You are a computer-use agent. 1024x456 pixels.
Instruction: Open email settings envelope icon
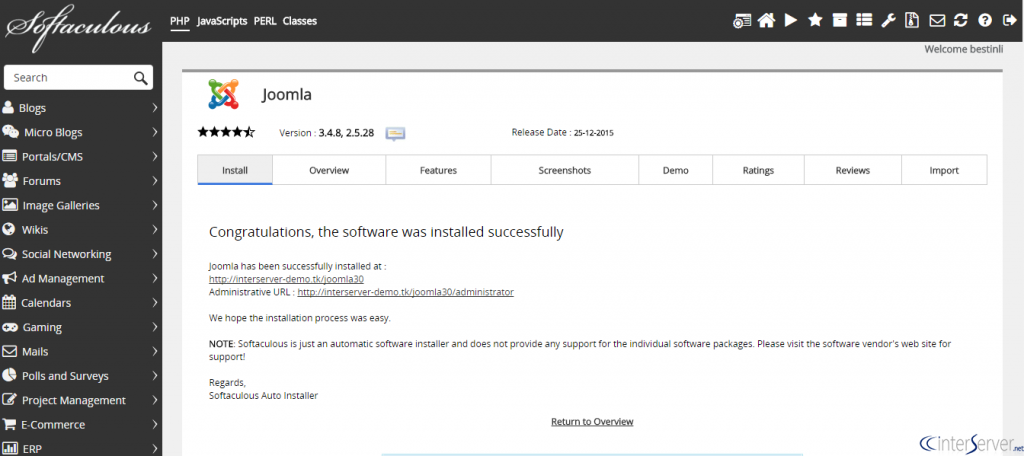tap(937, 21)
